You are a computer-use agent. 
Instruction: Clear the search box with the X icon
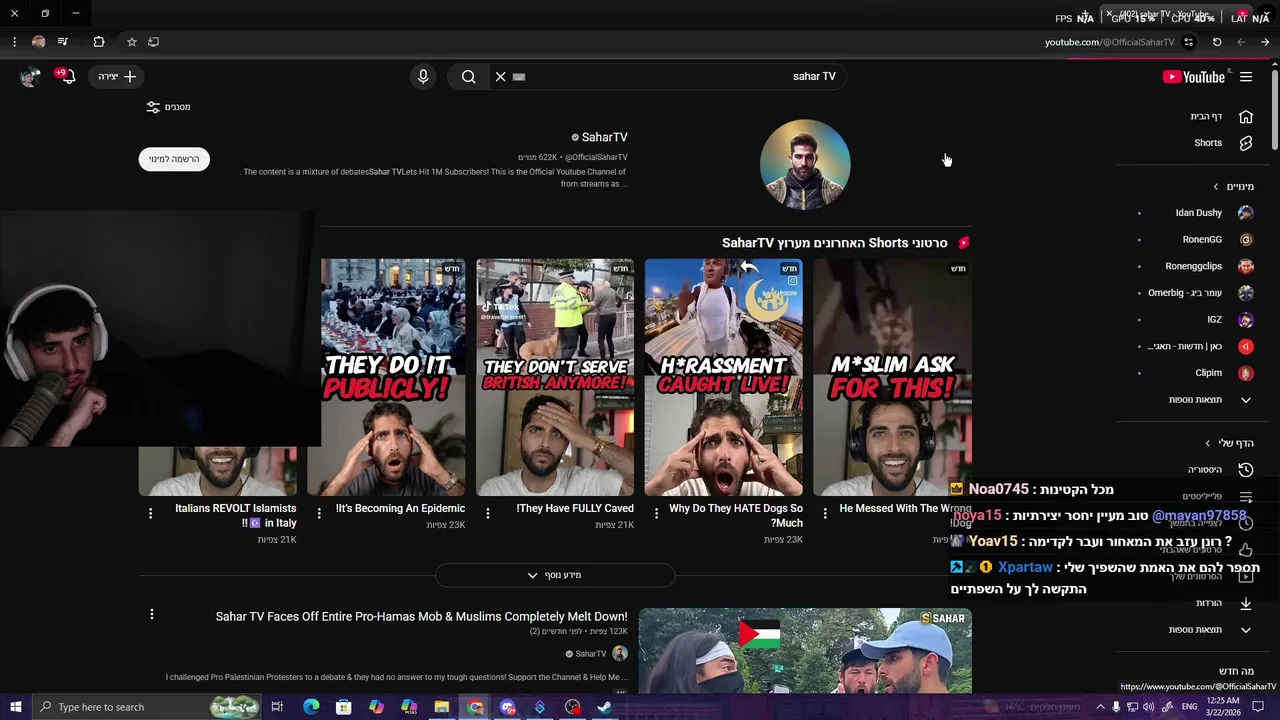[x=501, y=77]
